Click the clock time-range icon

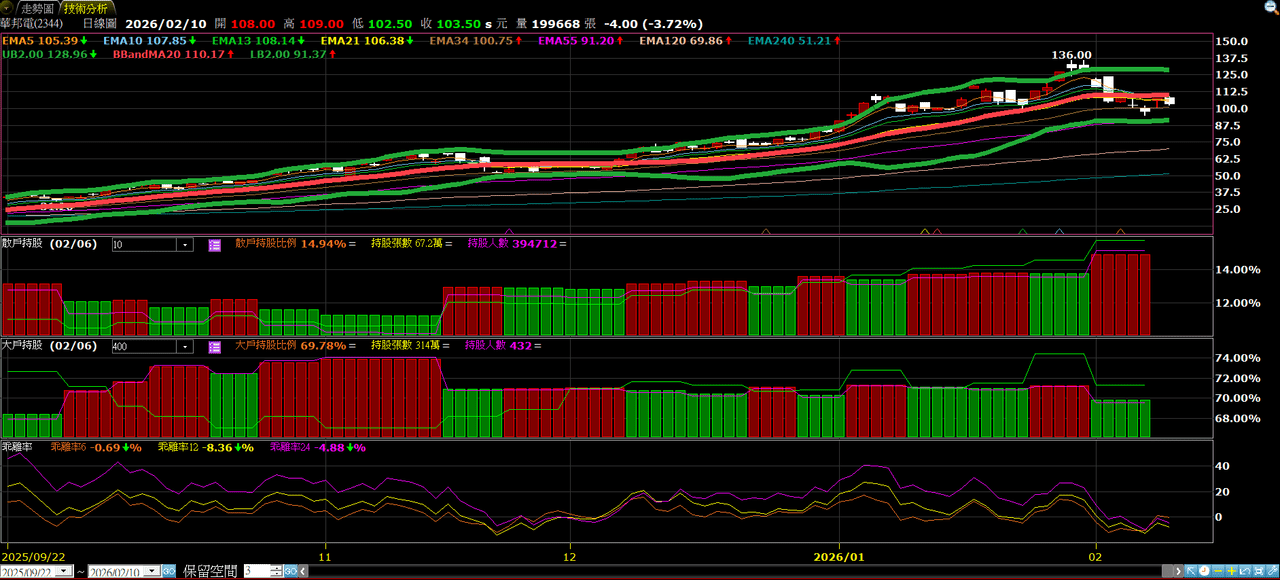click(x=1204, y=571)
